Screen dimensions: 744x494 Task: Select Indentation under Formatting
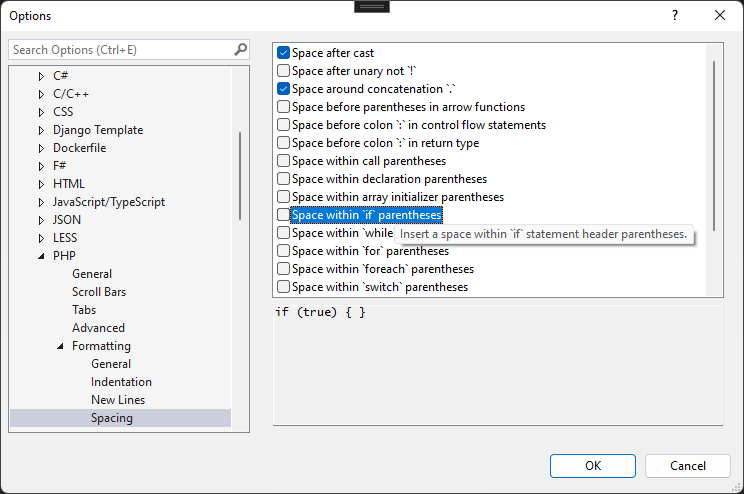click(x=121, y=382)
